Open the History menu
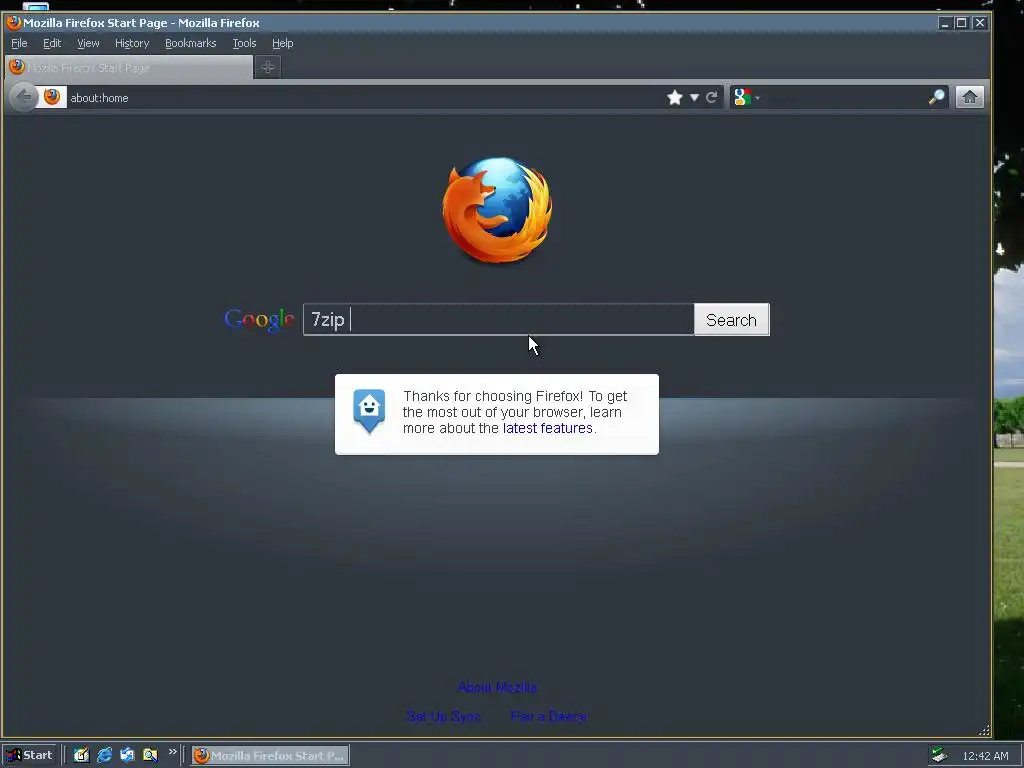Screen dimensions: 1024x768 tap(132, 43)
